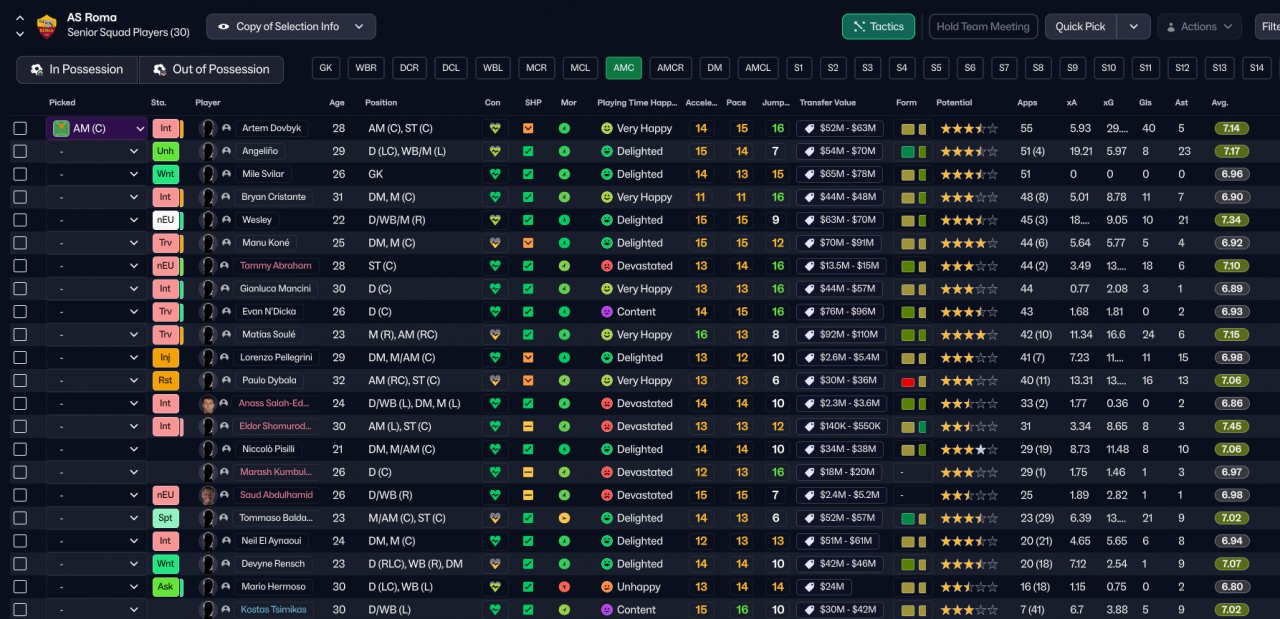Open Kostas Tsimikas's player name link
This screenshot has height=619, width=1280.
pyautogui.click(x=273, y=610)
